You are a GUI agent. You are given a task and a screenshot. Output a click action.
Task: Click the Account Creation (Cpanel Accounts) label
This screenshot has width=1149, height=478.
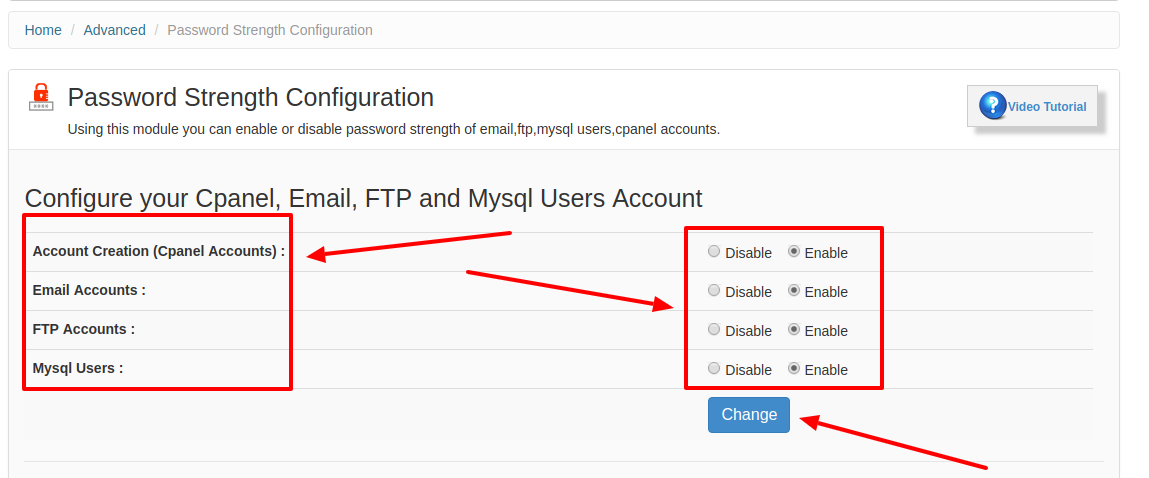(x=159, y=251)
